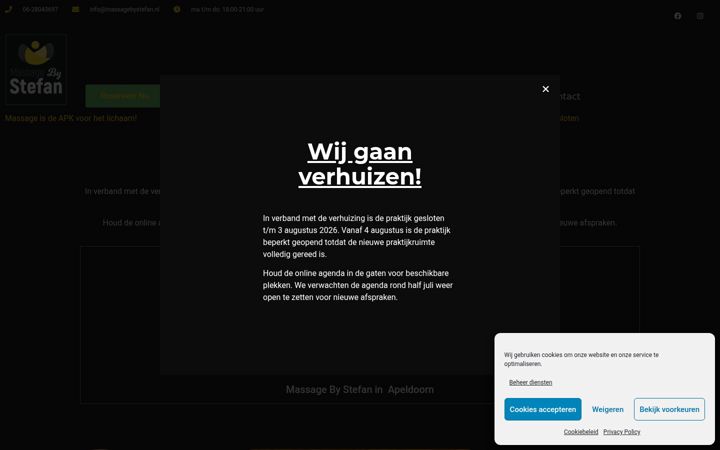Open the Facebook icon in header
Viewport: 720px width, 450px height.
click(x=678, y=16)
